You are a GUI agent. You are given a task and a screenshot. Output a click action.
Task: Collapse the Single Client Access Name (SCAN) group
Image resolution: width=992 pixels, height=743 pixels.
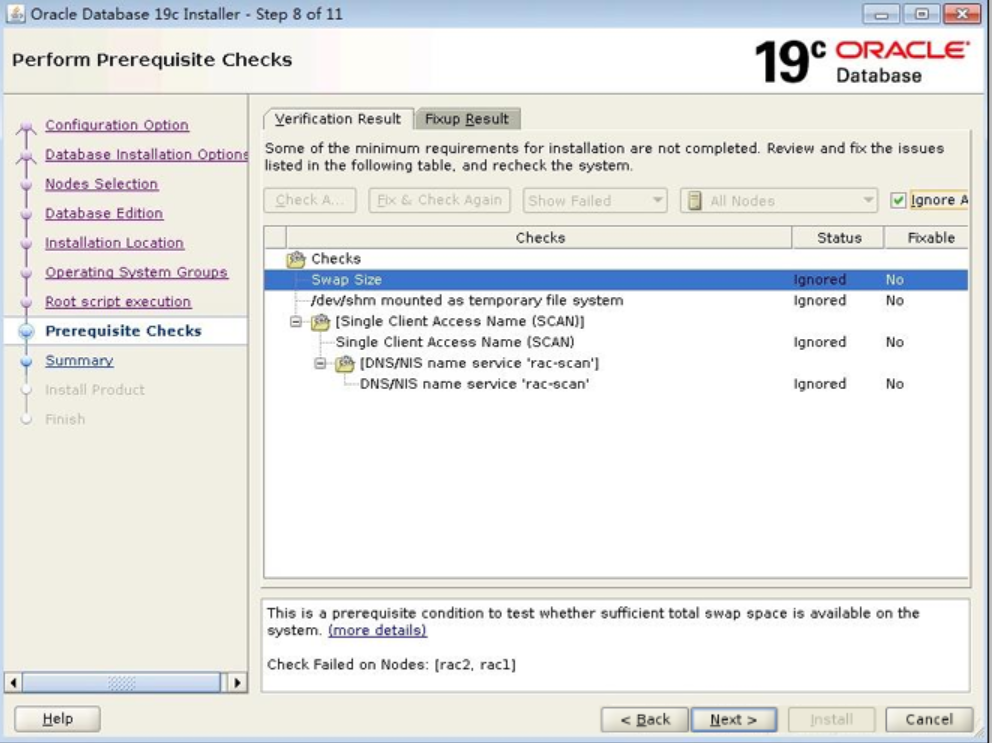[295, 322]
